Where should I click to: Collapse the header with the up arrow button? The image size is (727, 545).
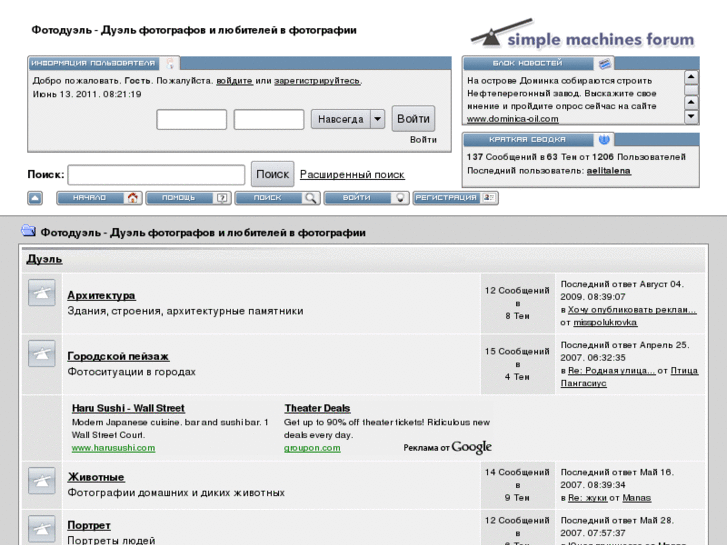tap(35, 198)
